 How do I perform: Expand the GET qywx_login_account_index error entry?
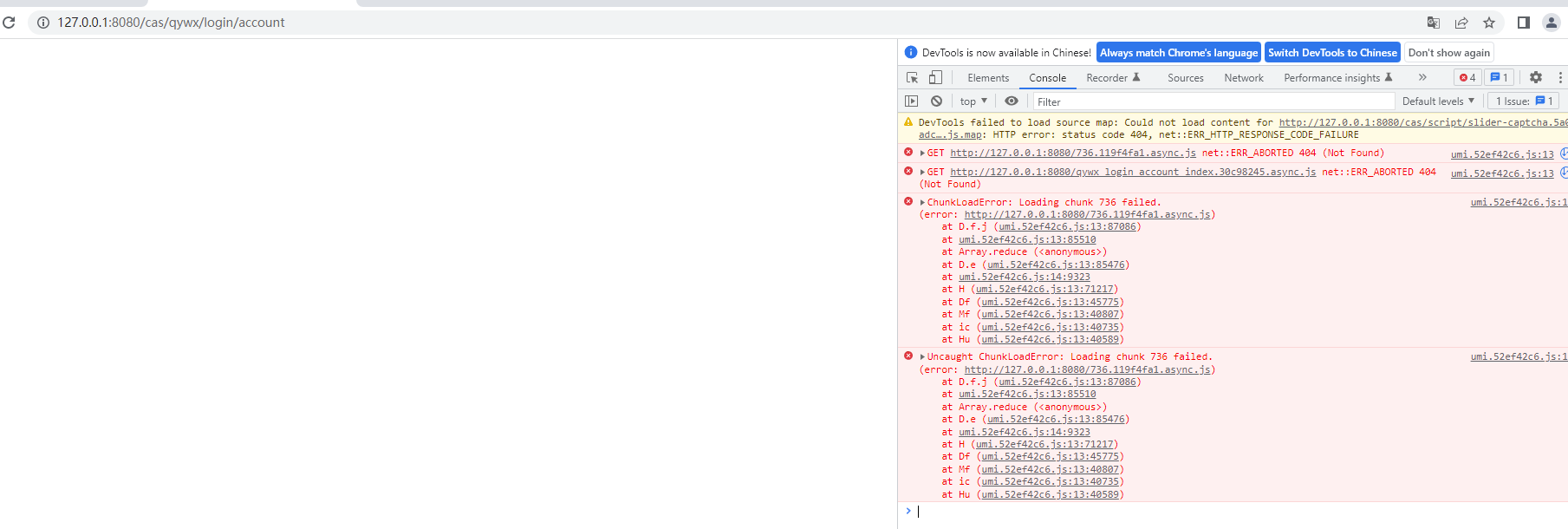click(x=922, y=173)
